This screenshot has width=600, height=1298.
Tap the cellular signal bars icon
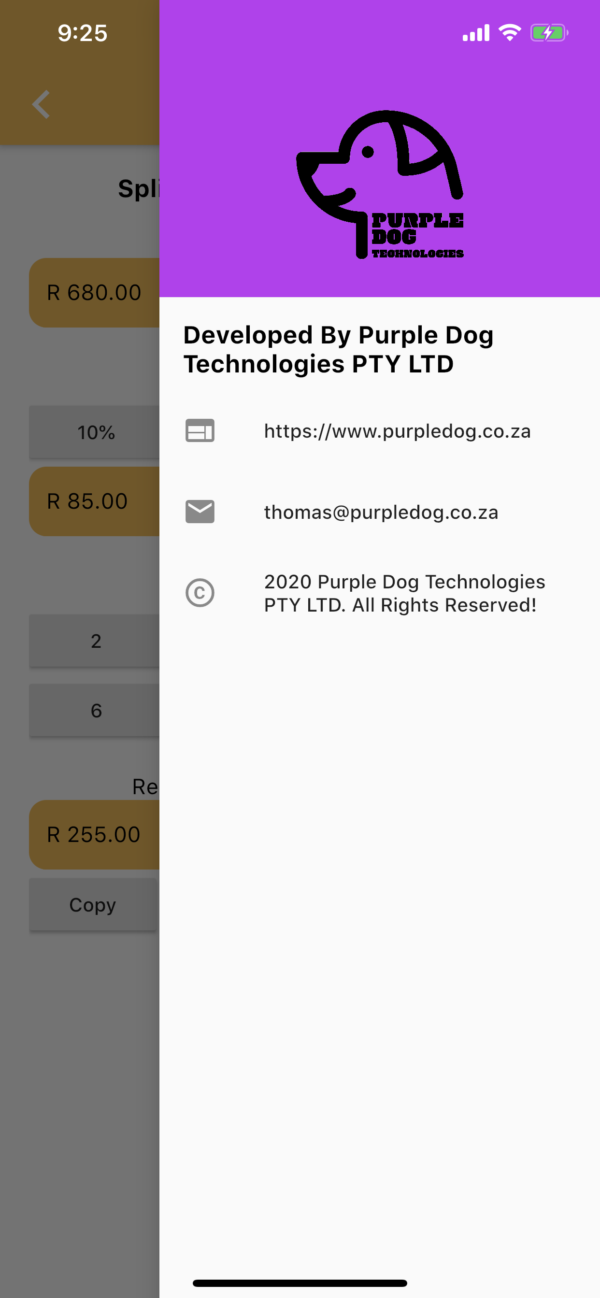point(476,34)
